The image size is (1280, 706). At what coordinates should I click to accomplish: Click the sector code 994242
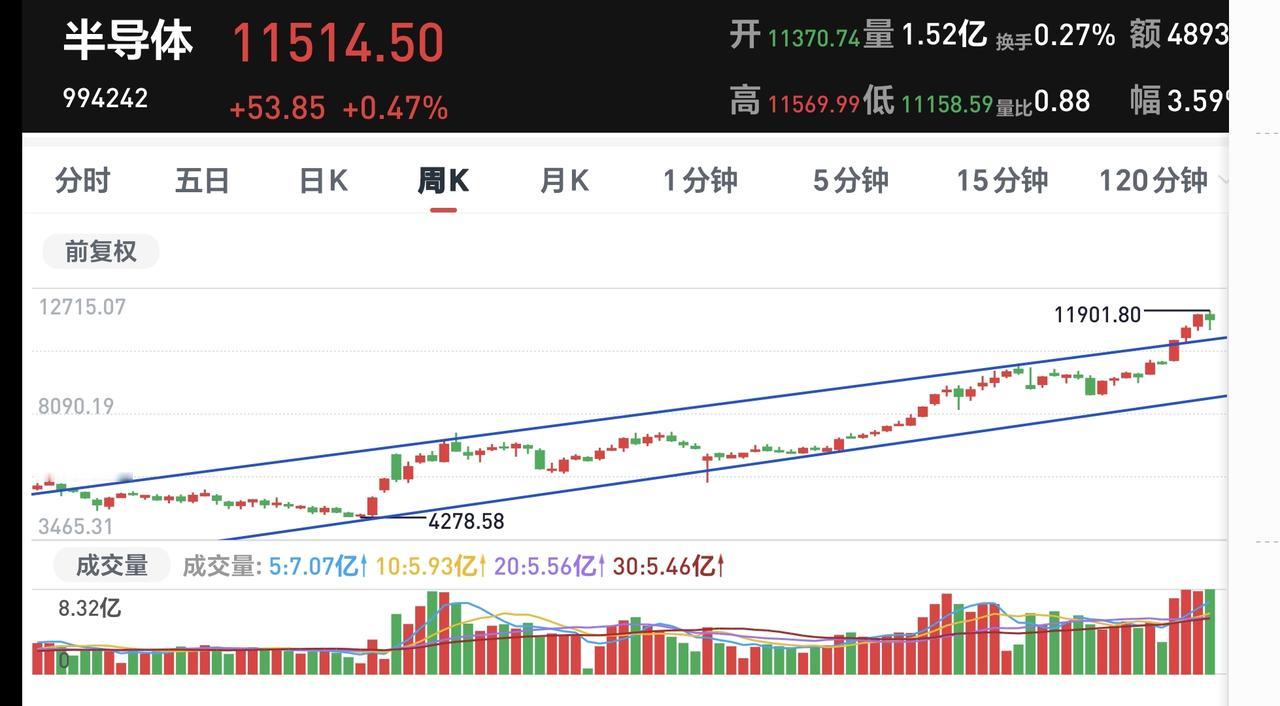(105, 98)
